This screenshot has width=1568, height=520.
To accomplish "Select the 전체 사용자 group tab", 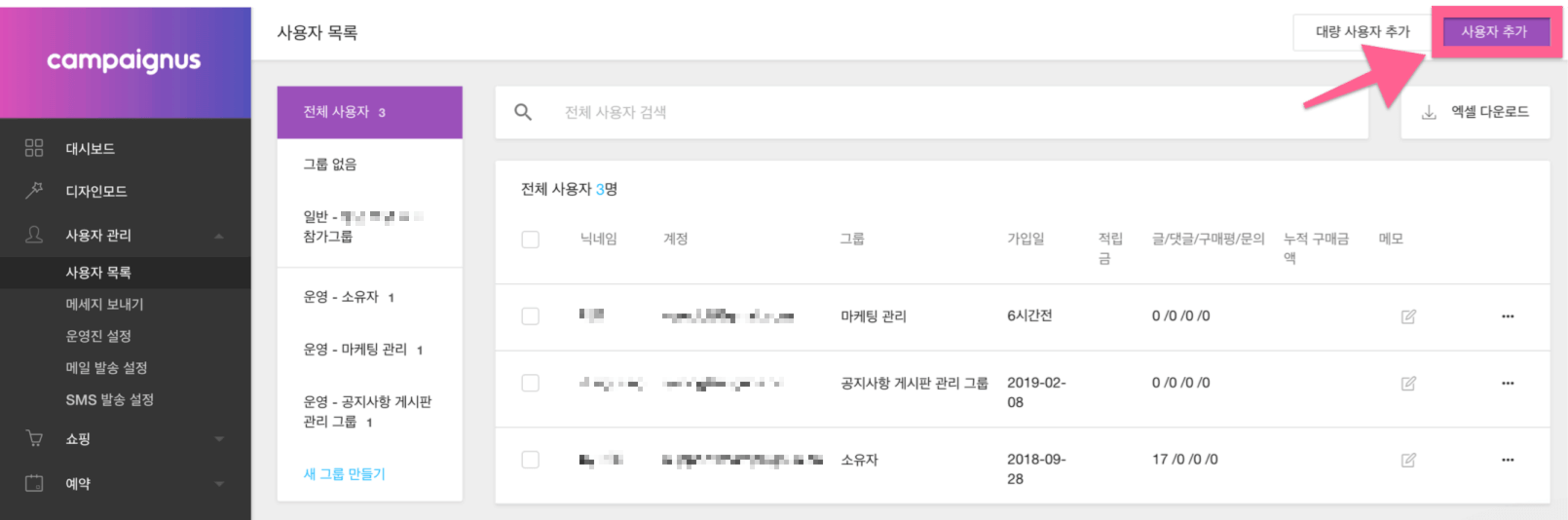I will 369,112.
